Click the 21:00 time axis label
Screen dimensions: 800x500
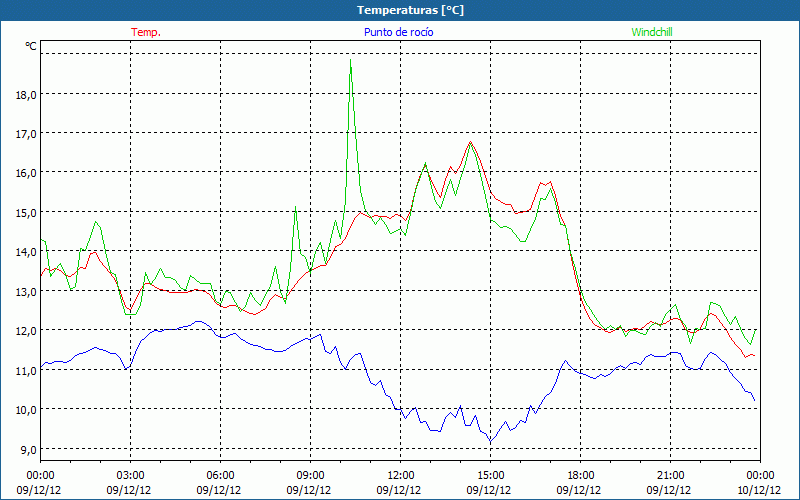coord(670,476)
